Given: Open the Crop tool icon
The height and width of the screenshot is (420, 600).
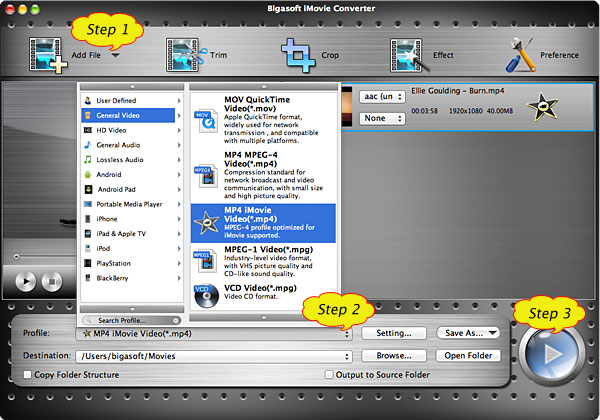Looking at the screenshot, I should click(298, 55).
